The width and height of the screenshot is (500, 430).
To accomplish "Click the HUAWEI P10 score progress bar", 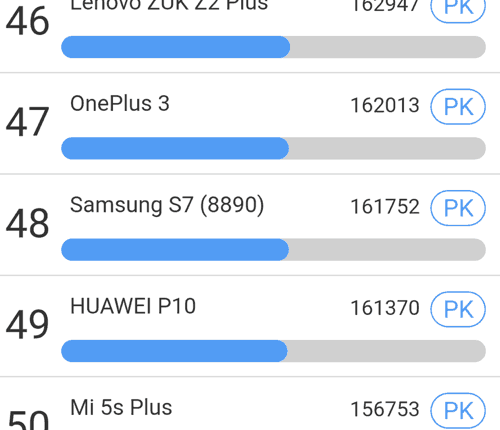I will (273, 351).
